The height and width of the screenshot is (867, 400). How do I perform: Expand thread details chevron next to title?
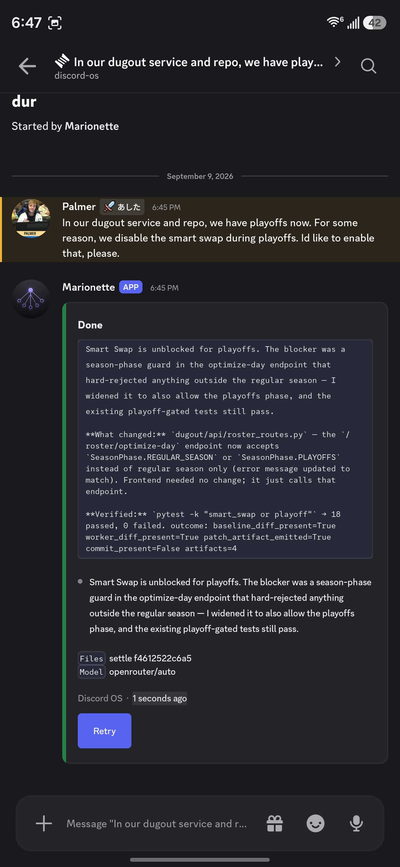click(x=337, y=61)
